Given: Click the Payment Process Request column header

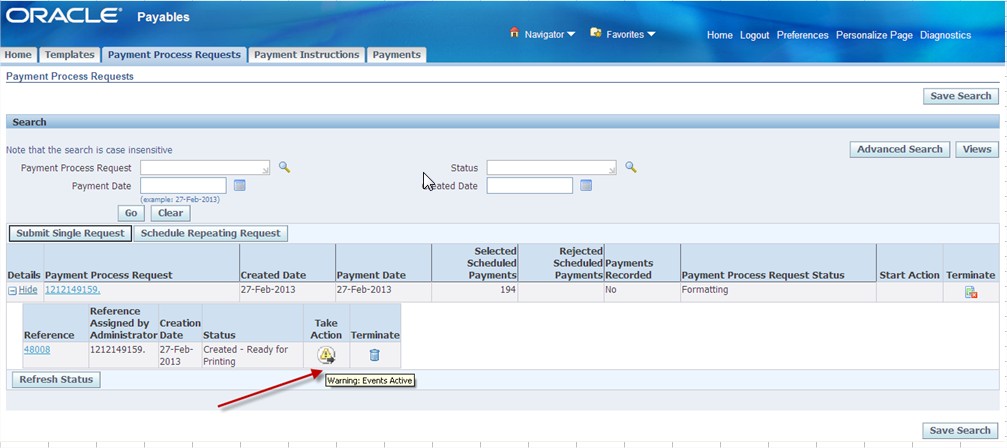Looking at the screenshot, I should tap(109, 275).
